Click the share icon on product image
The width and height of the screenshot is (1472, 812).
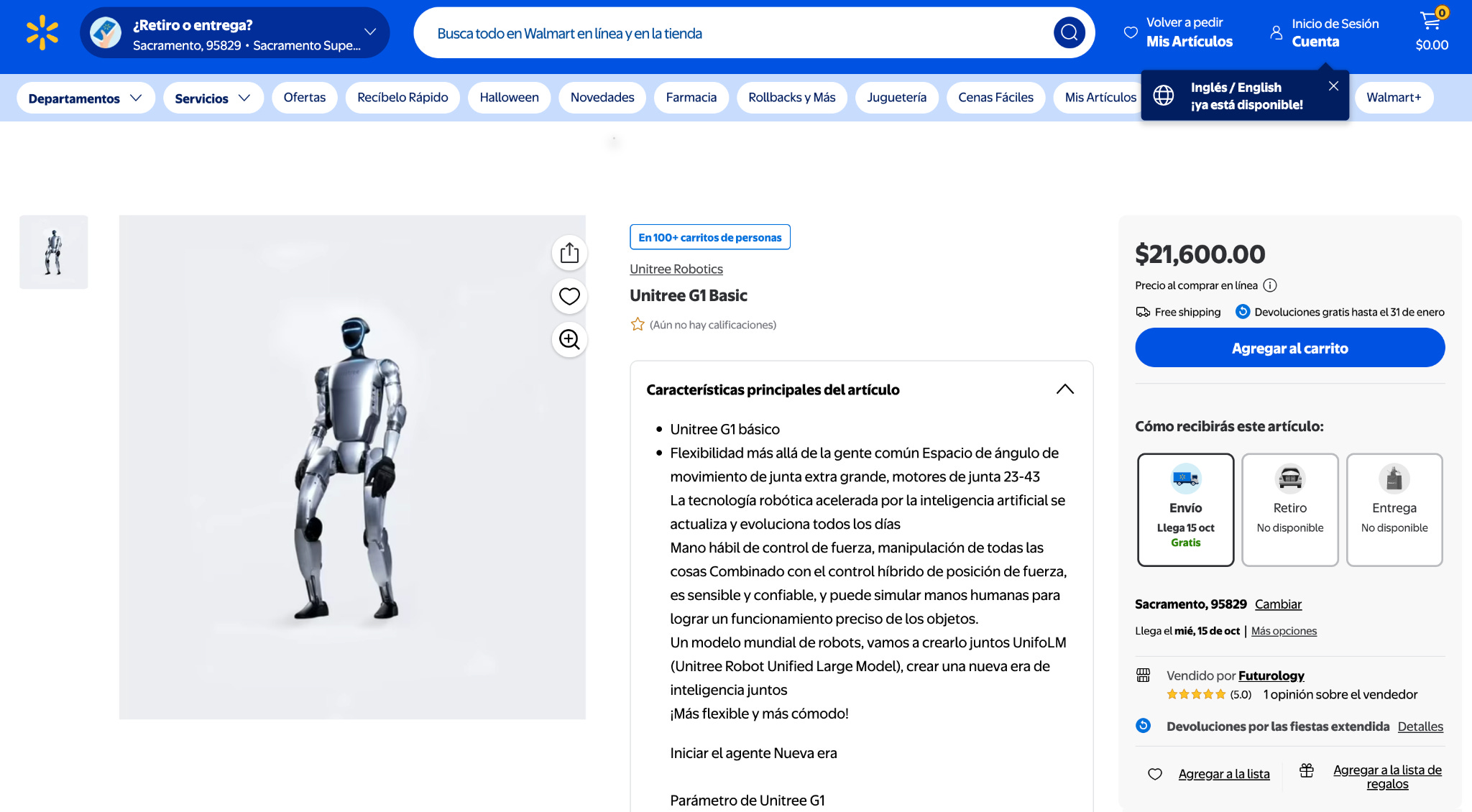pos(569,253)
